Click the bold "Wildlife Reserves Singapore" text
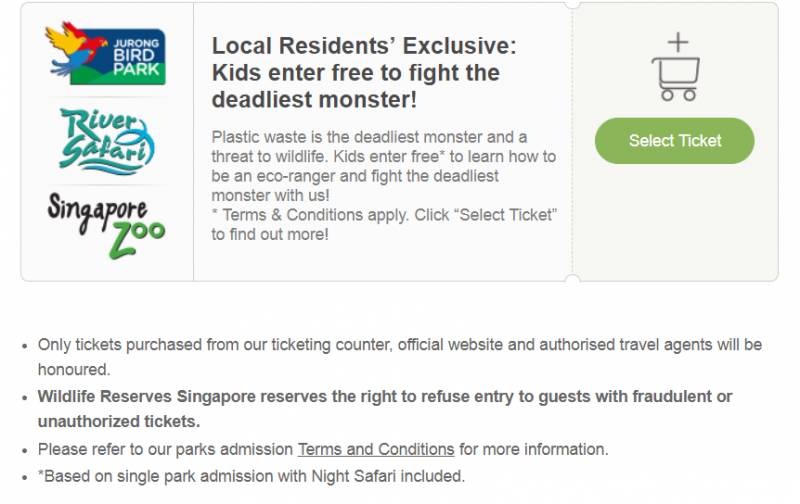This screenshot has height=504, width=800. [x=146, y=397]
